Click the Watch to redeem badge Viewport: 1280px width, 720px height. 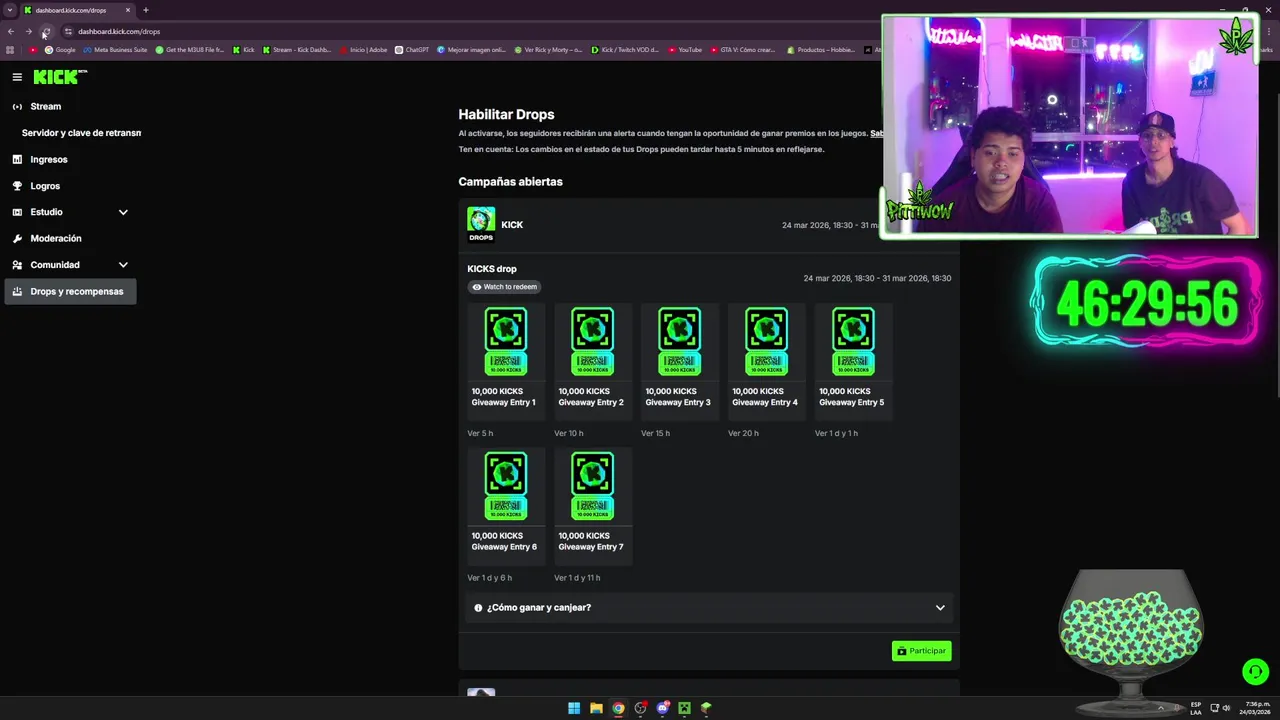coord(505,287)
